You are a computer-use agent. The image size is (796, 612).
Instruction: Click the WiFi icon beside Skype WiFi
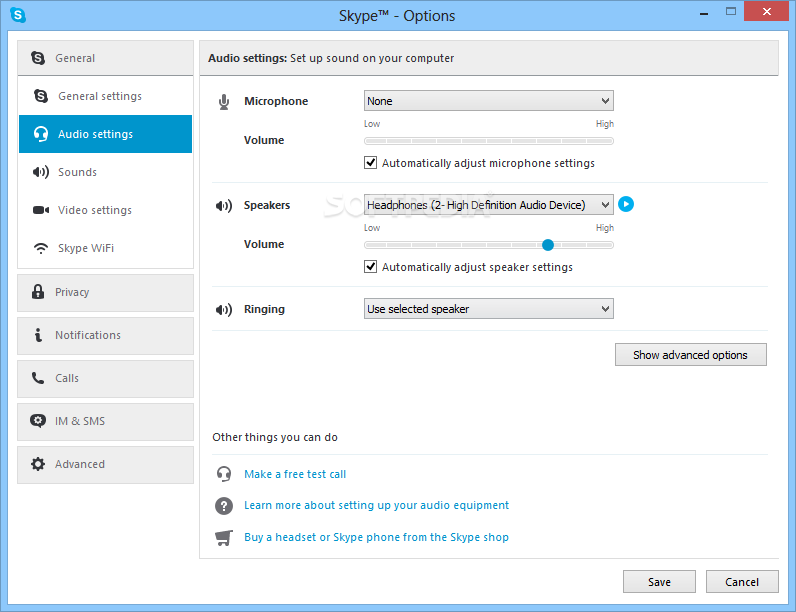[41, 248]
